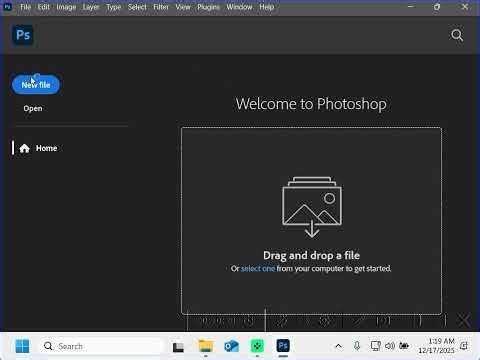480x360 pixels.
Task: Click the blue New file button
Action: click(x=36, y=85)
